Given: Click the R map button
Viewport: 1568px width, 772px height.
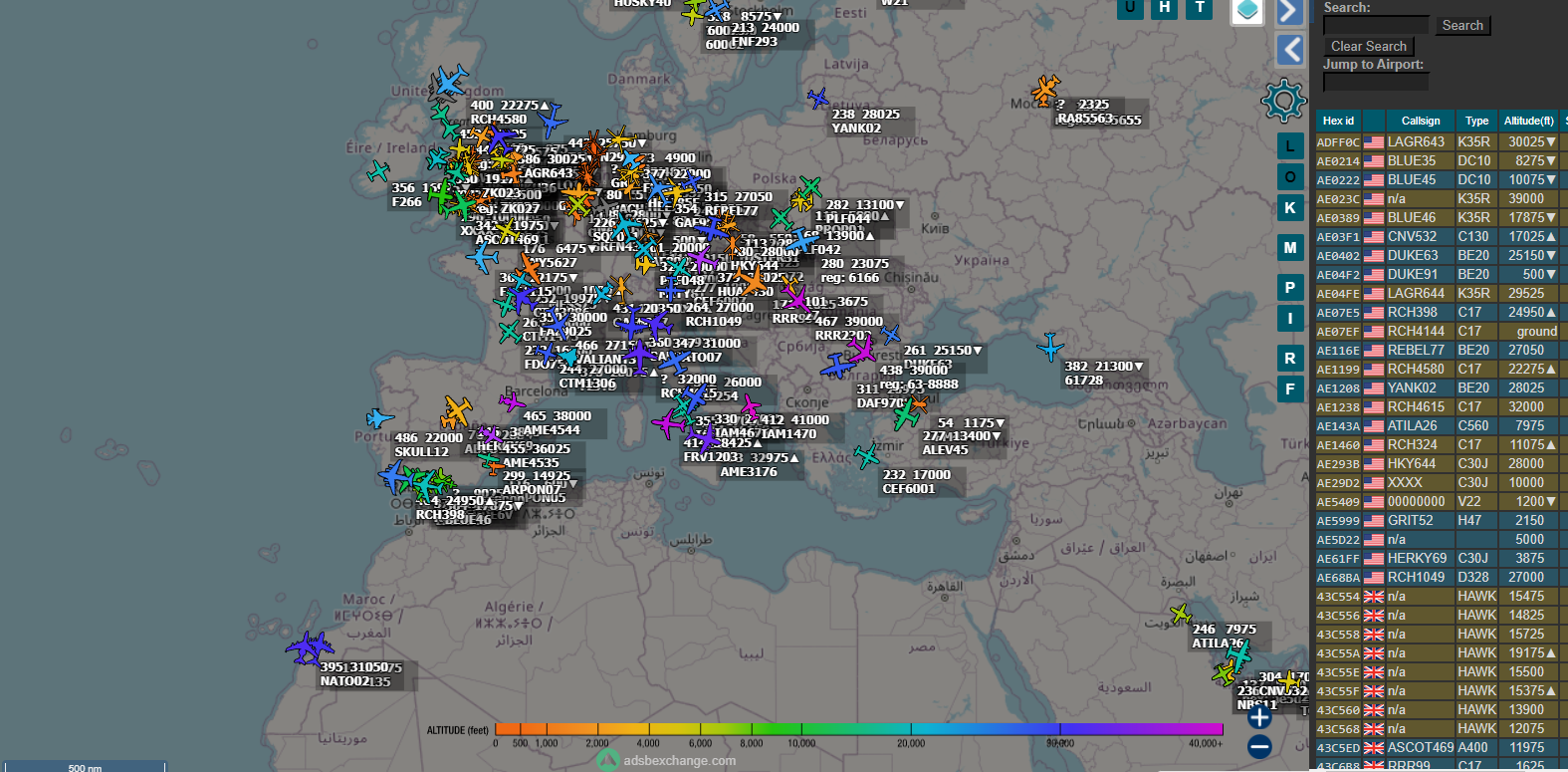Looking at the screenshot, I should 1290,359.
